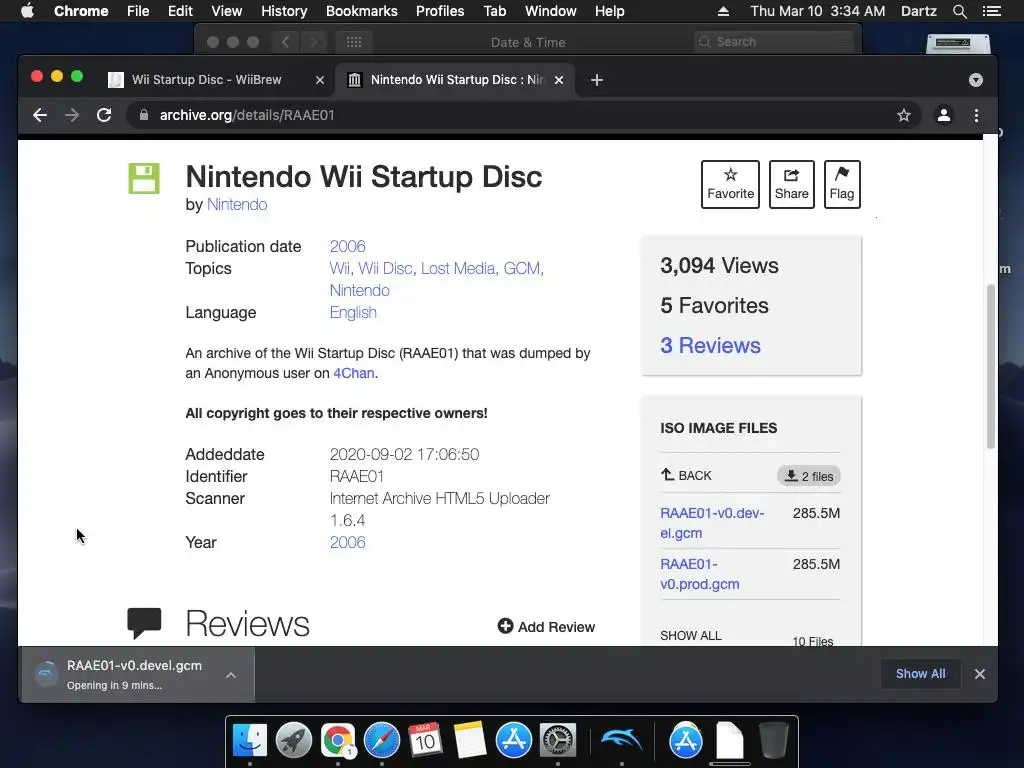Click the 2006 publication date link
Screen dimensions: 1024x768
click(x=347, y=246)
